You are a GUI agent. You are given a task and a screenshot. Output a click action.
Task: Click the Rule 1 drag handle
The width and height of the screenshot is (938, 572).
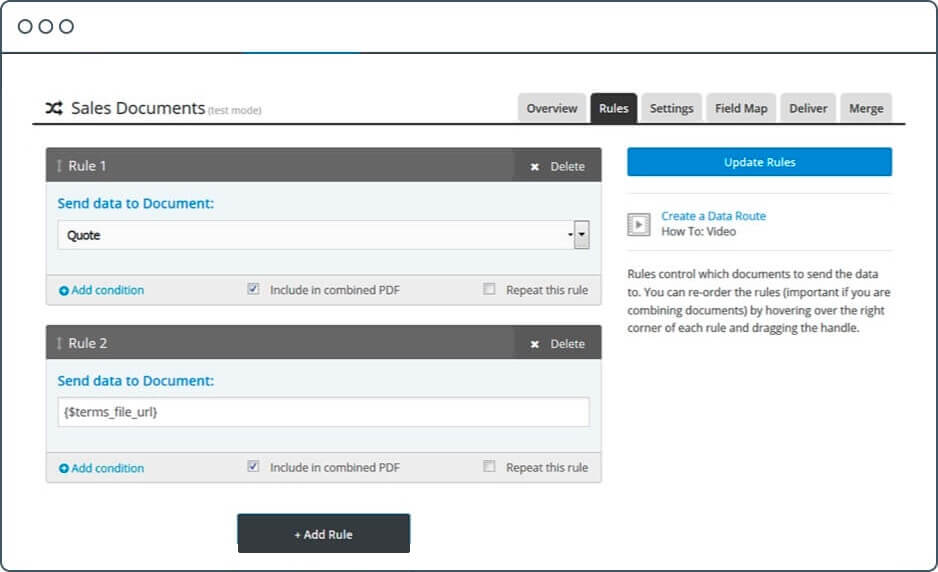[x=59, y=166]
